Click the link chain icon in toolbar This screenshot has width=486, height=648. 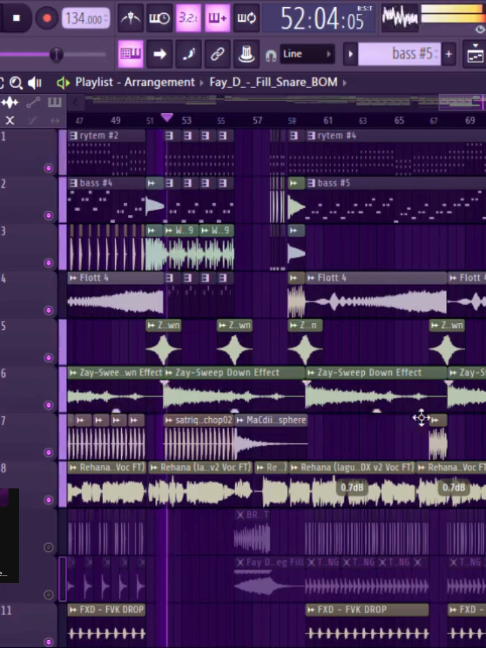click(217, 54)
